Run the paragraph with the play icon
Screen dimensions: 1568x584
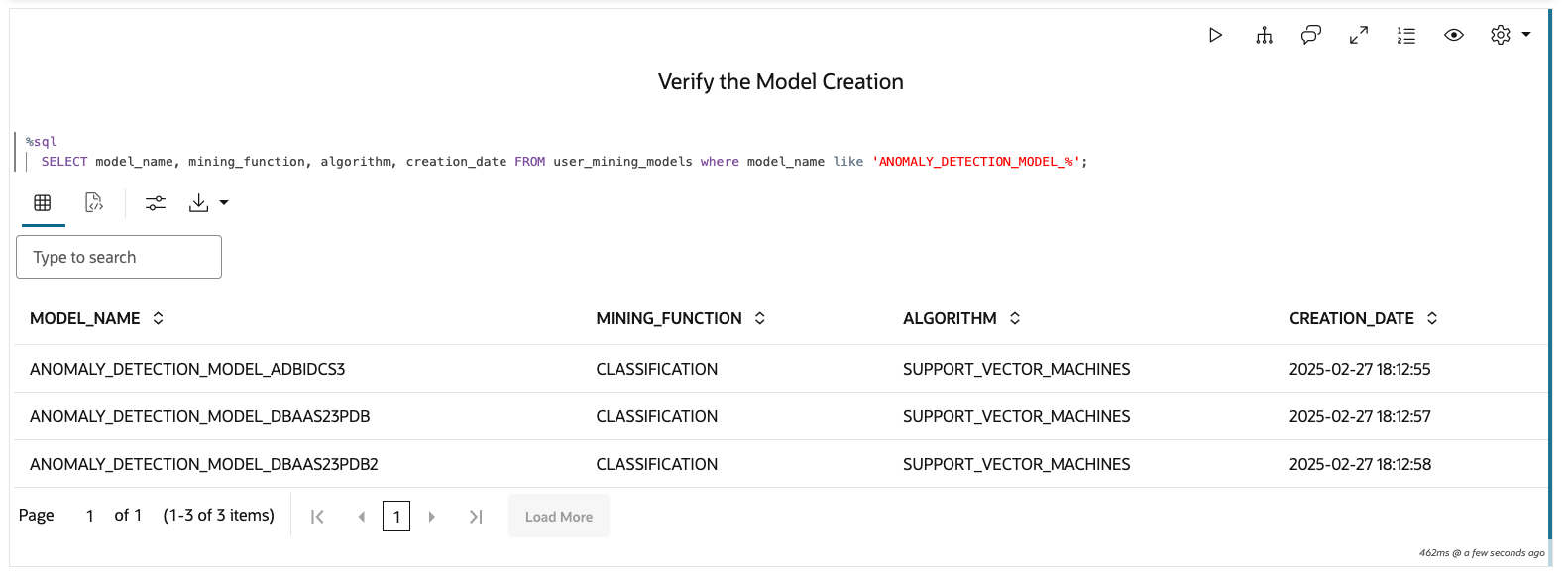point(1215,35)
